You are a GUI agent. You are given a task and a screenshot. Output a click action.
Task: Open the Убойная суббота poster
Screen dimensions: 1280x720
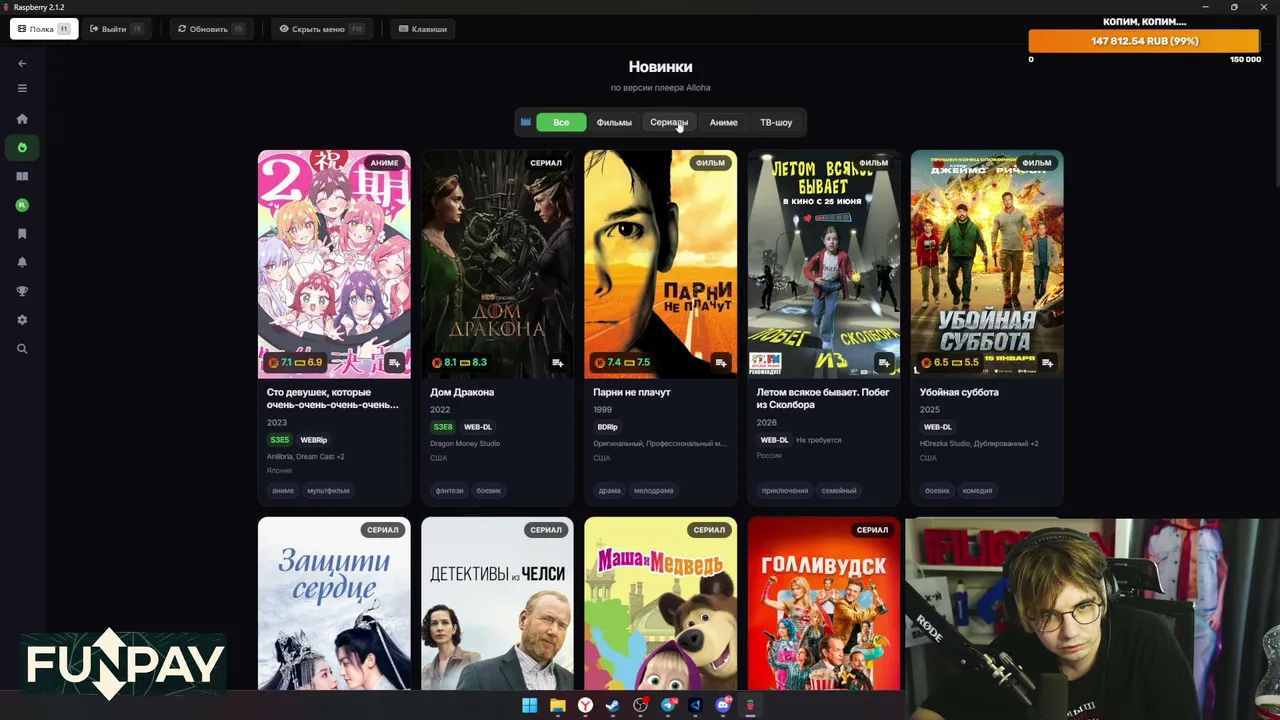(987, 264)
